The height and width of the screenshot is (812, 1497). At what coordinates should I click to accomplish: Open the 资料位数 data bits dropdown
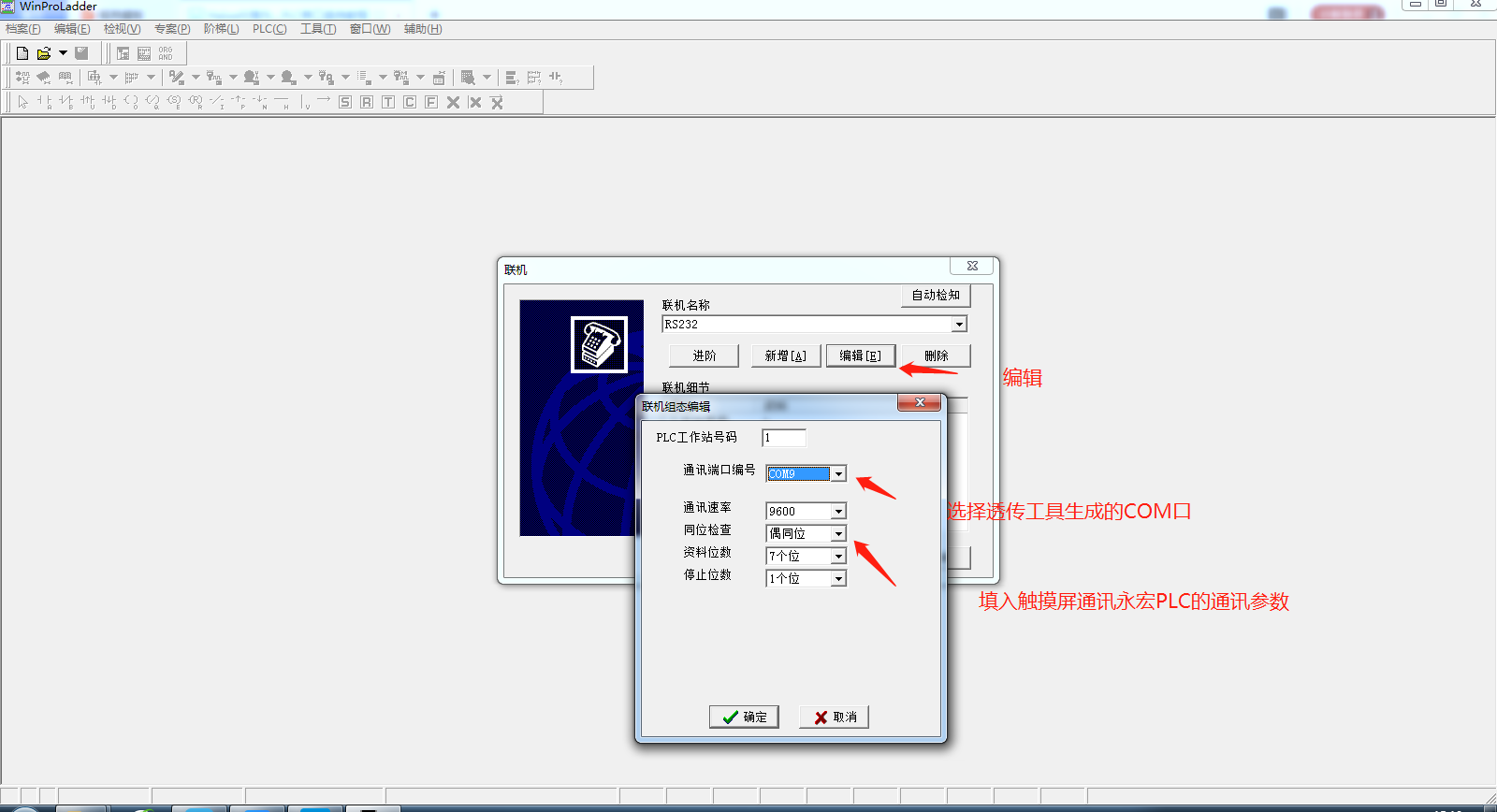pos(838,557)
